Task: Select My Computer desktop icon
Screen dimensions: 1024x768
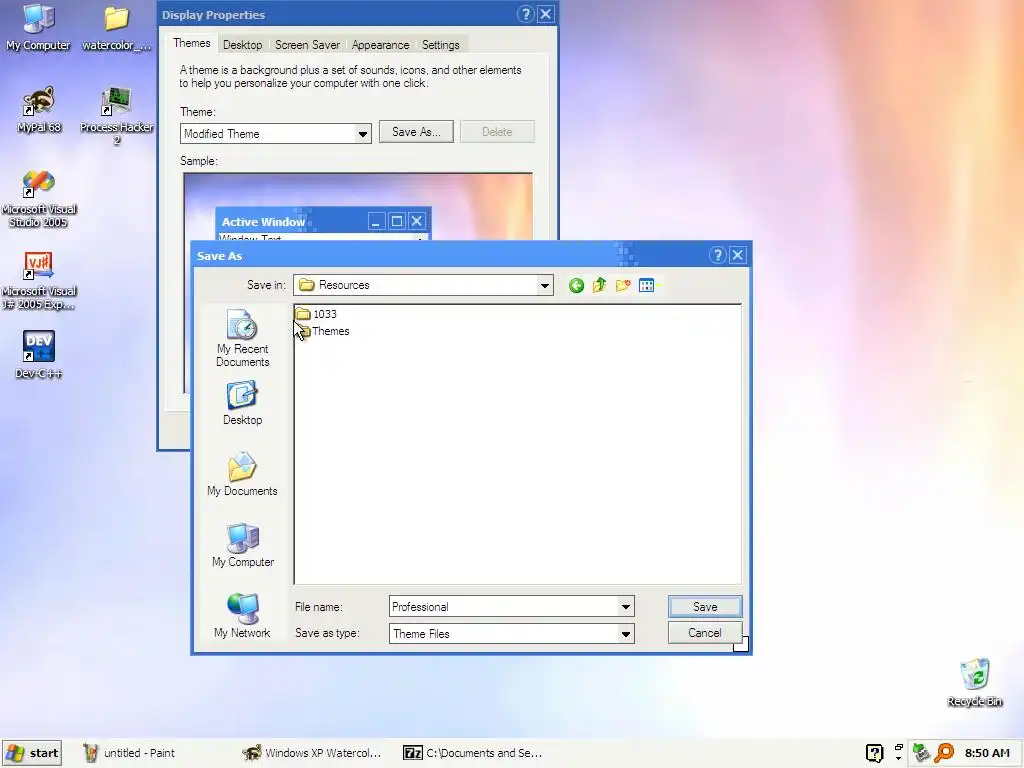Action: [38, 27]
